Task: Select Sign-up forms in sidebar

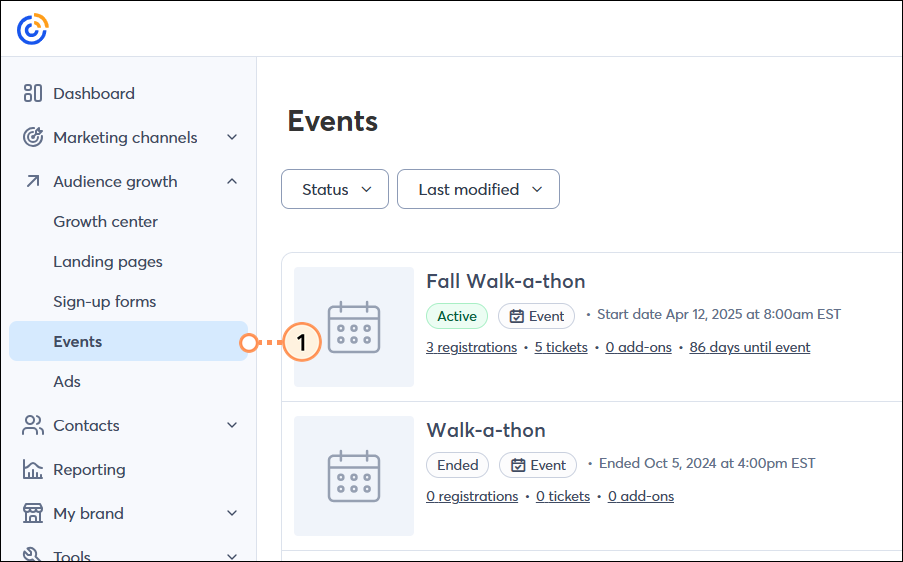Action: click(x=104, y=302)
